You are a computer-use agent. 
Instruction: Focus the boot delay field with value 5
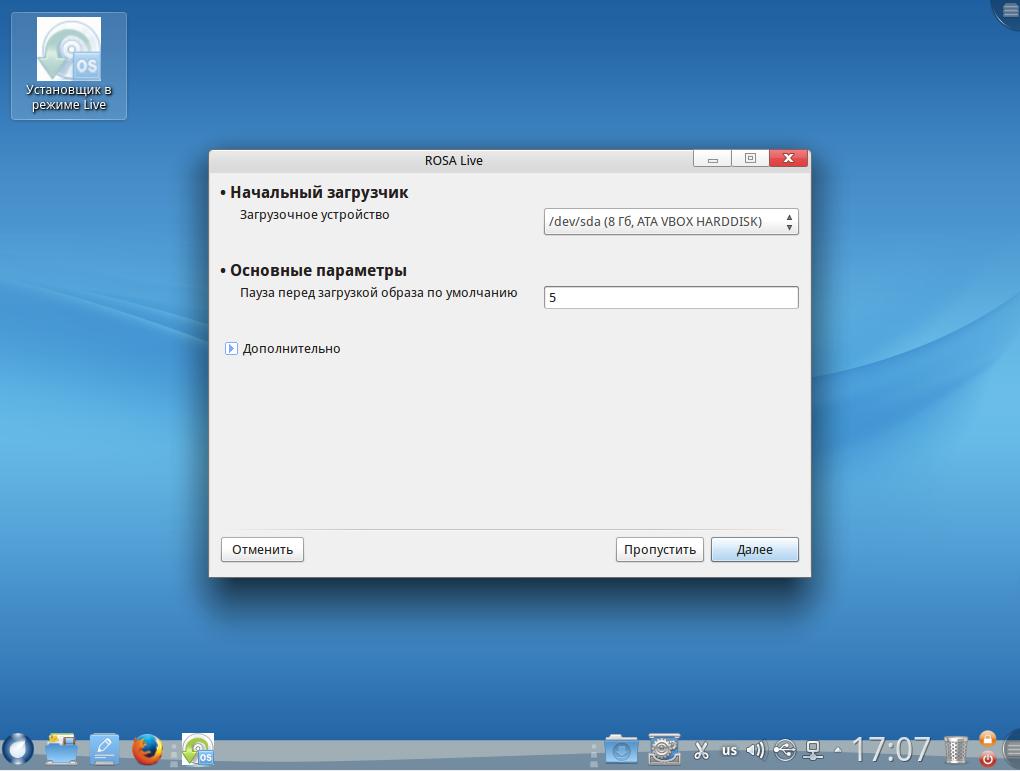coord(671,297)
